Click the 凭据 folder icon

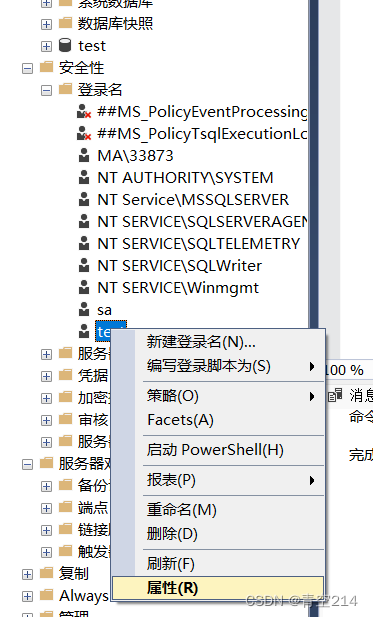tap(65, 376)
